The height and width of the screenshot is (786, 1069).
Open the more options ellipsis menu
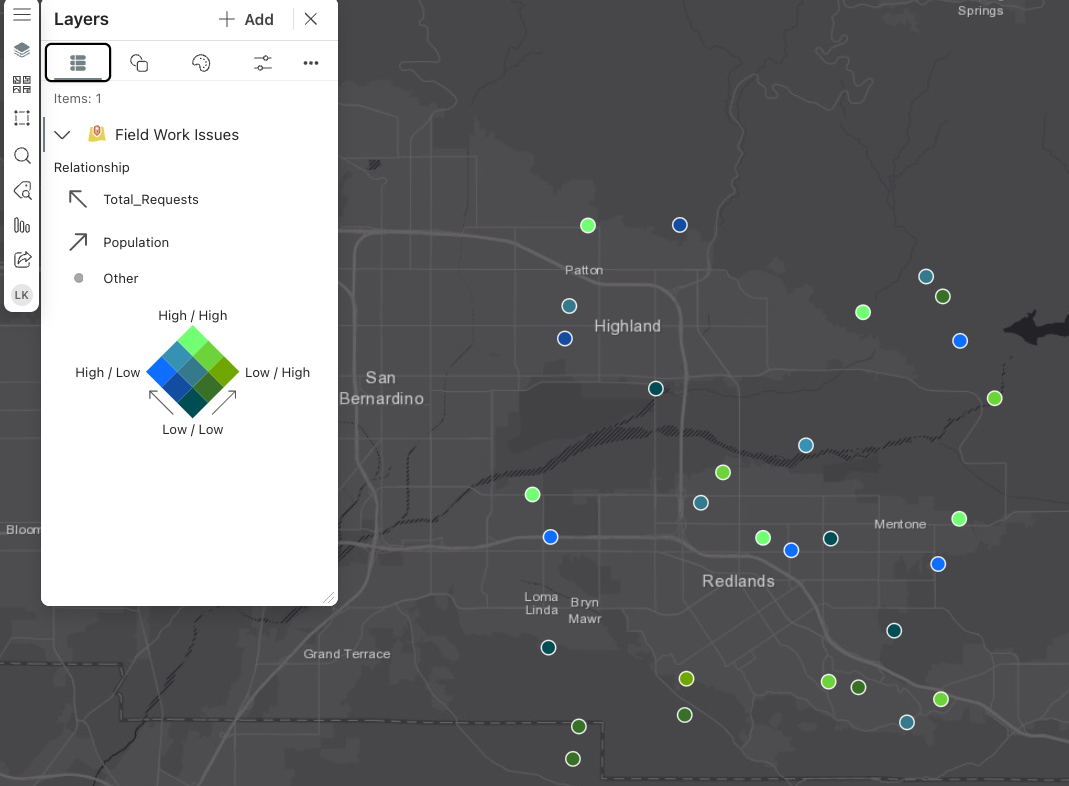point(311,63)
